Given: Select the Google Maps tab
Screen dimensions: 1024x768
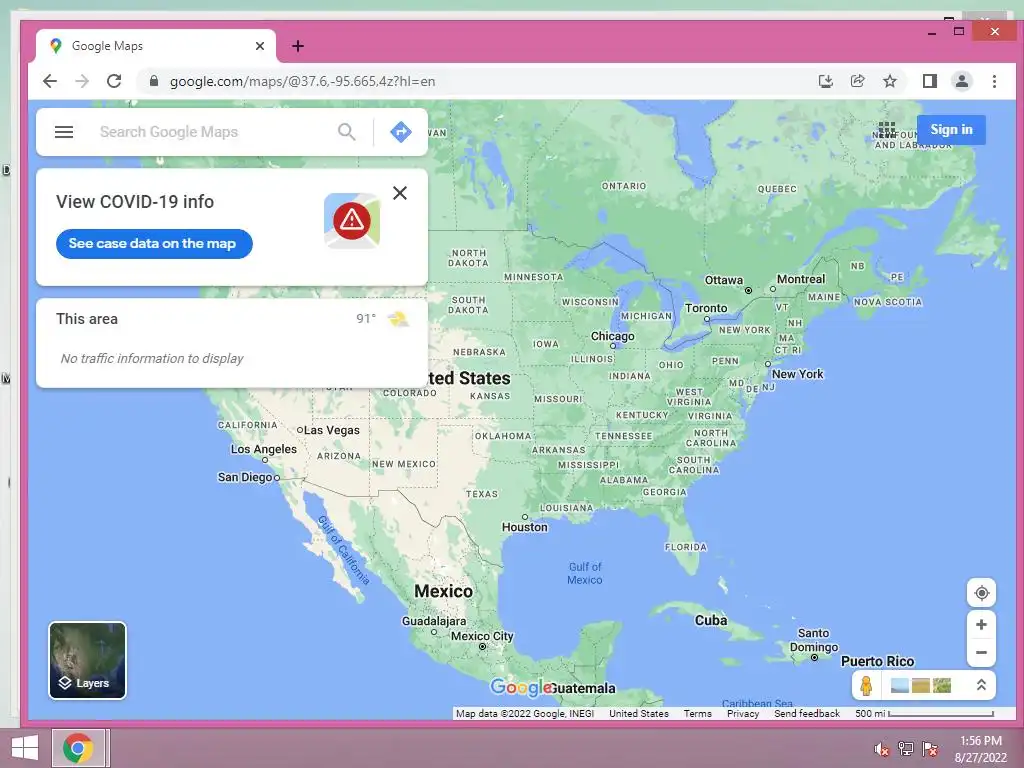Looking at the screenshot, I should click(155, 46).
